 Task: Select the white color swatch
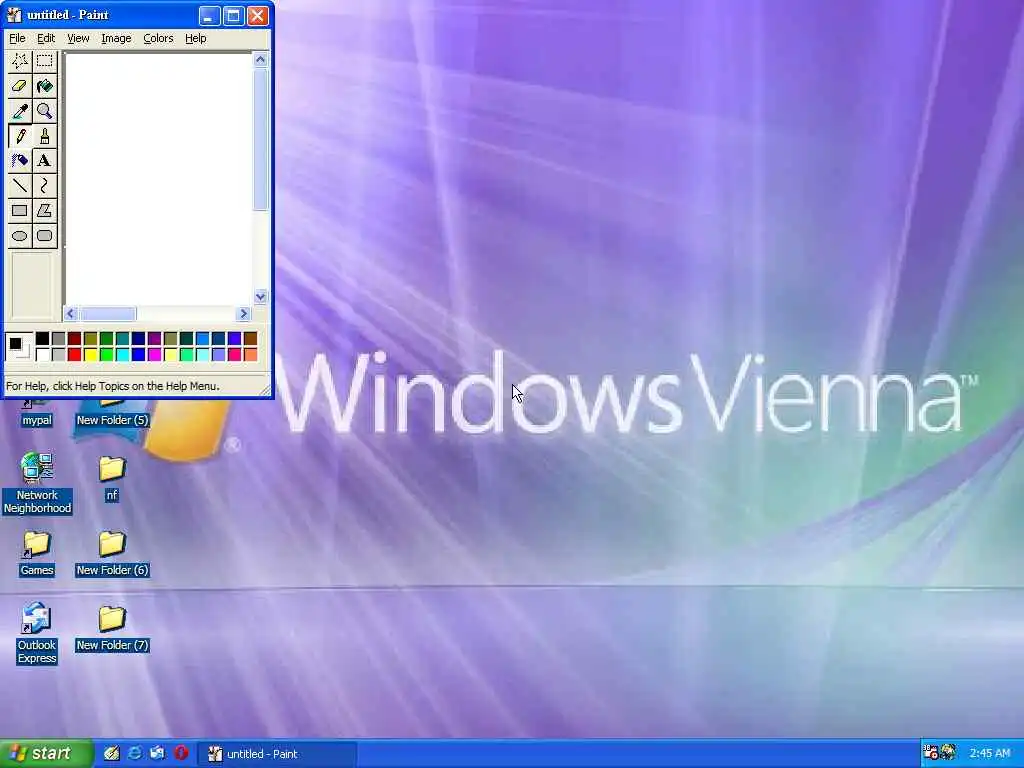42,355
